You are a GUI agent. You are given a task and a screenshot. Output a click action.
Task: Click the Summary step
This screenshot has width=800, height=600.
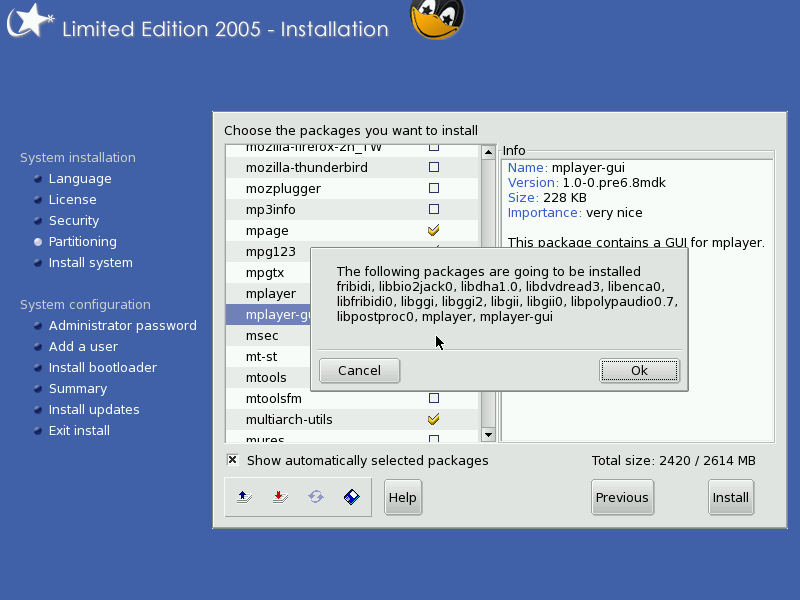78,388
